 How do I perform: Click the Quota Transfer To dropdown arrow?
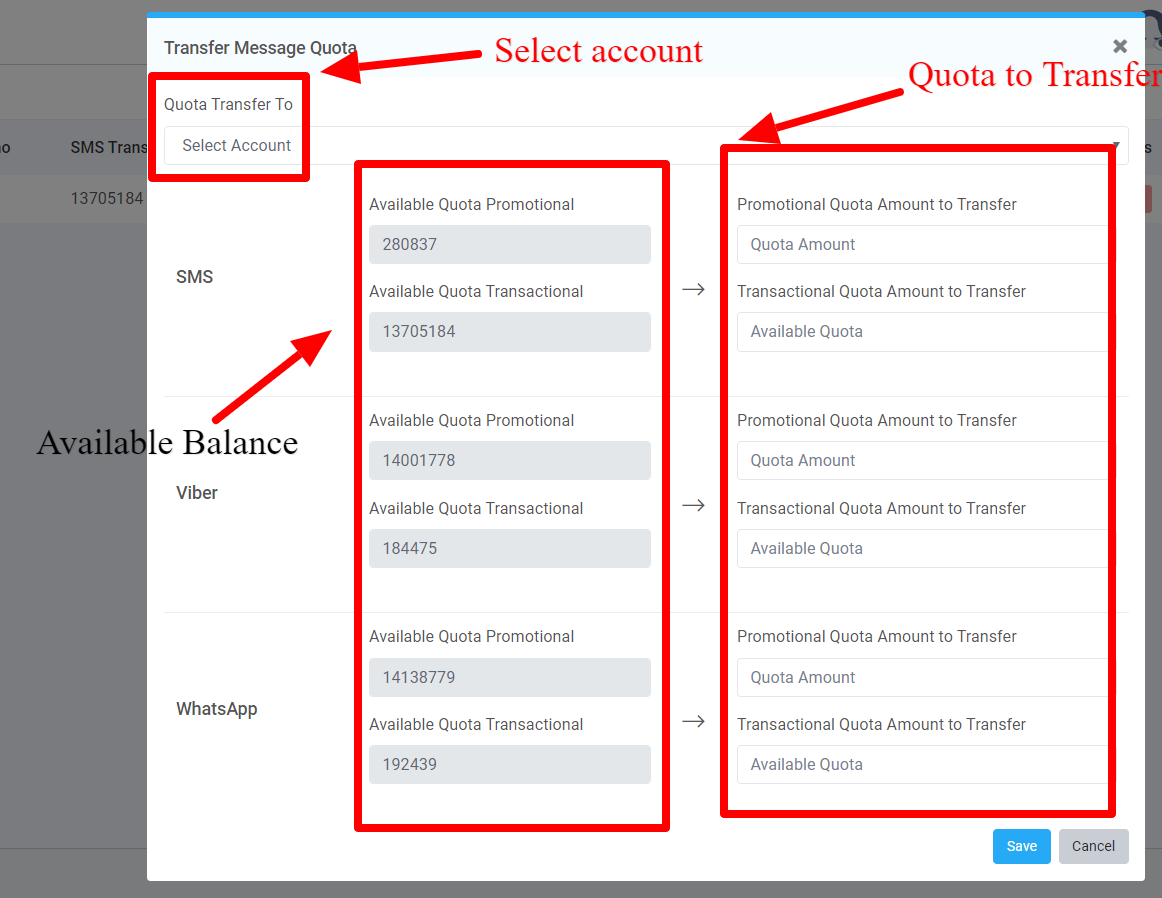click(x=1117, y=147)
